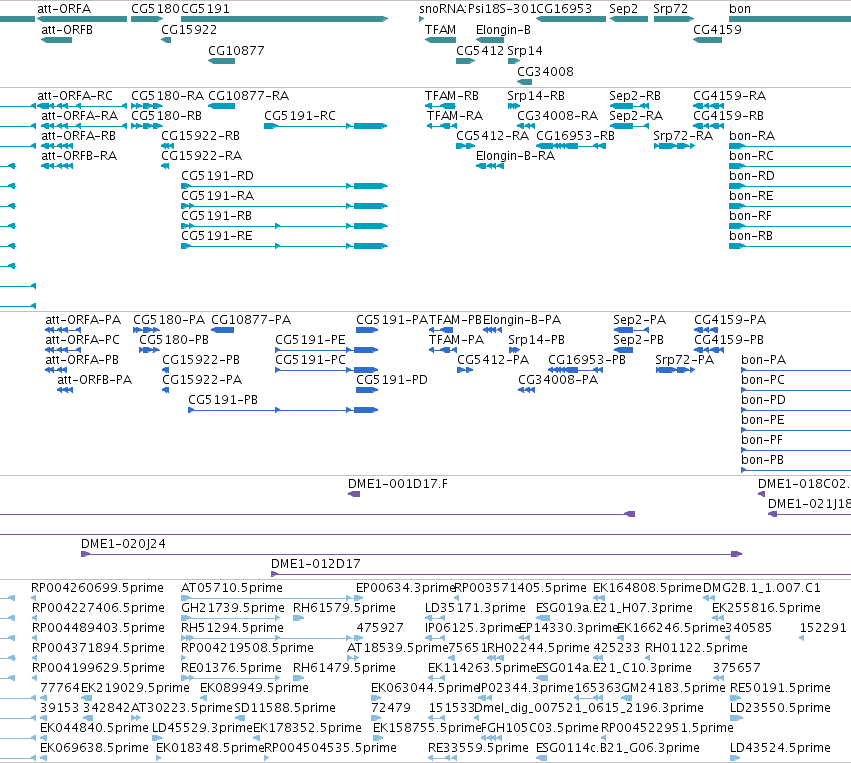The width and height of the screenshot is (851, 763).
Task: Click the Sep2 gene label
Action: click(623, 9)
